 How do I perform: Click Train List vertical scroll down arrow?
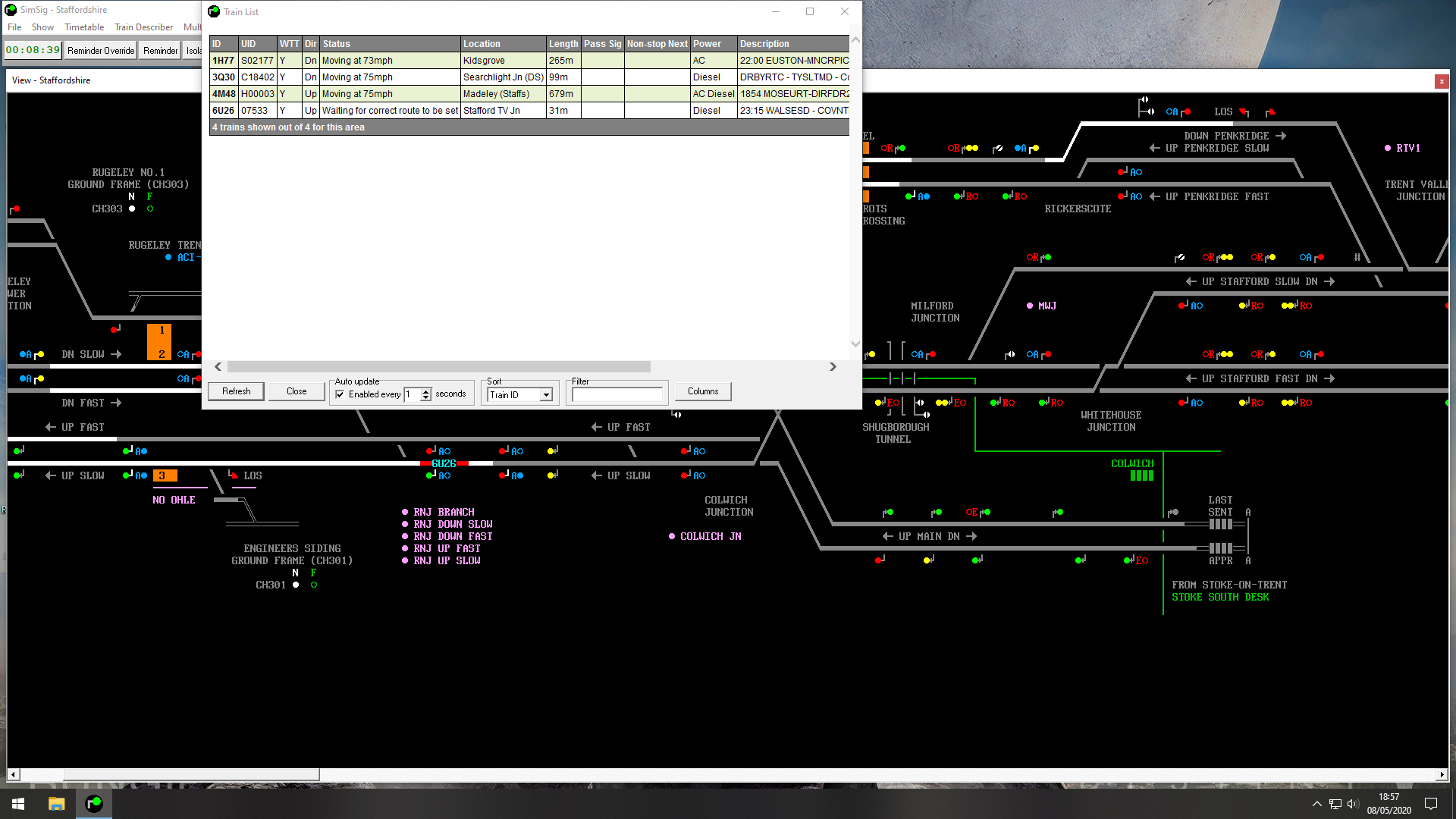pyautogui.click(x=855, y=344)
